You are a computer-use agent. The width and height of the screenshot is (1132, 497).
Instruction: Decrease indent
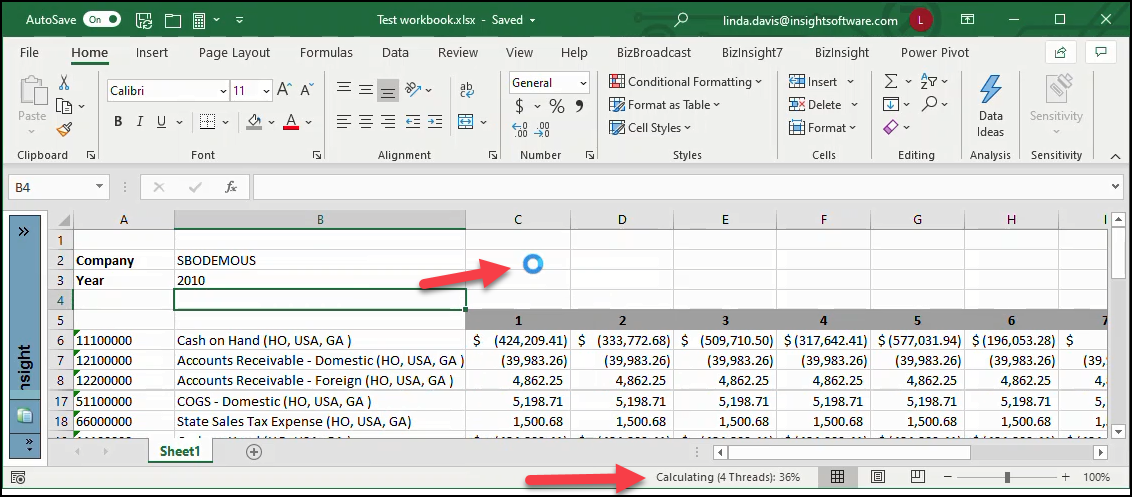(x=413, y=121)
